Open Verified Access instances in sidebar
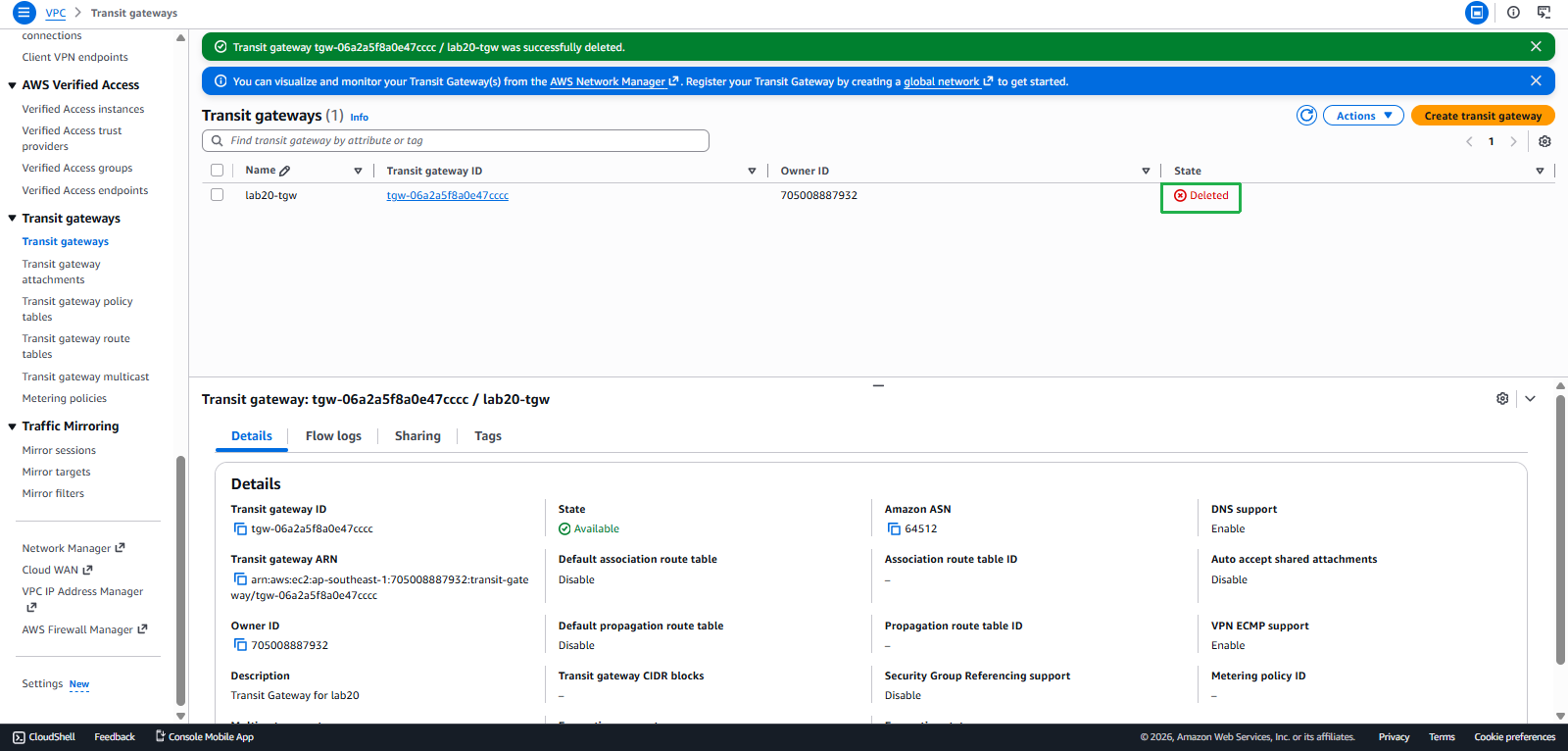This screenshot has width=1568, height=751. 83,109
